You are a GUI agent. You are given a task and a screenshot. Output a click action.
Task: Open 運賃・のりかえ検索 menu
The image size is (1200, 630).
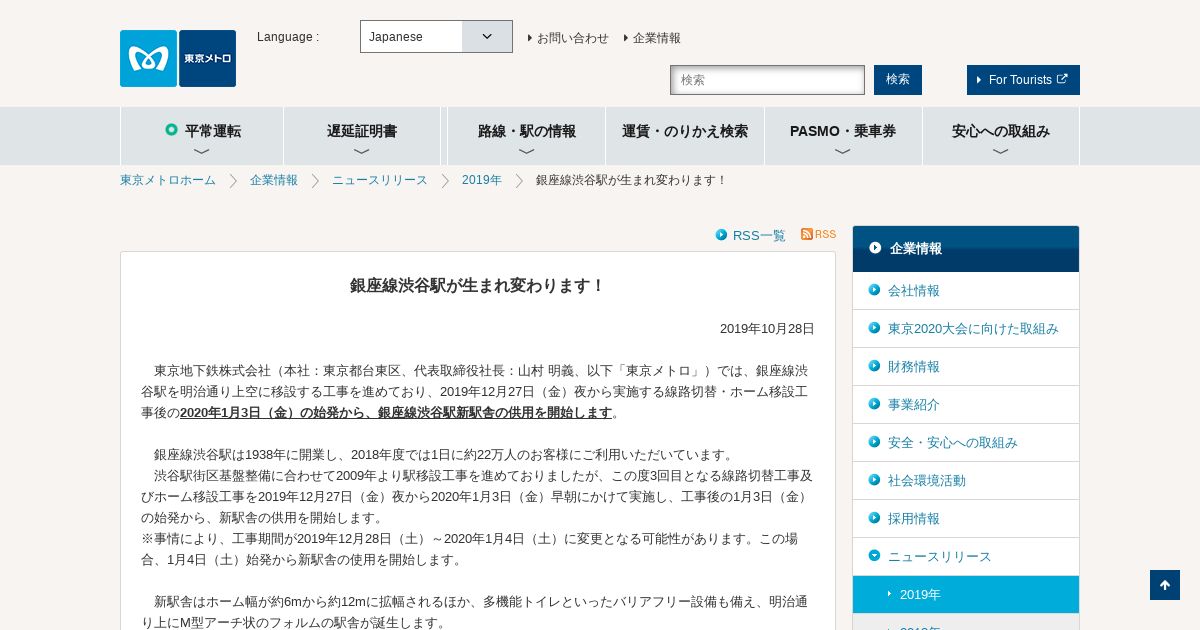click(685, 136)
